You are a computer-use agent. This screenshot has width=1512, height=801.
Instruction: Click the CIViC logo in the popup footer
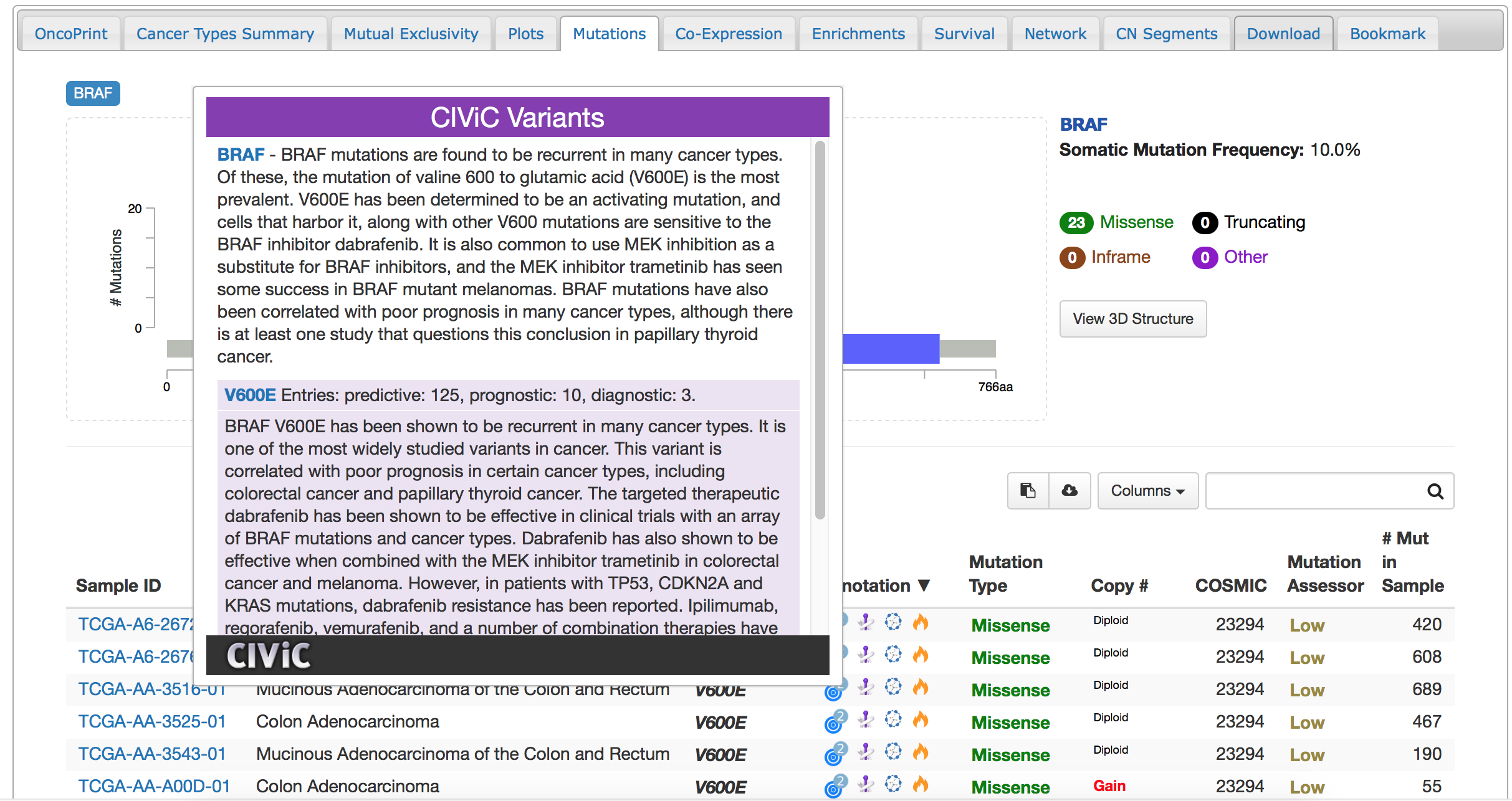269,655
